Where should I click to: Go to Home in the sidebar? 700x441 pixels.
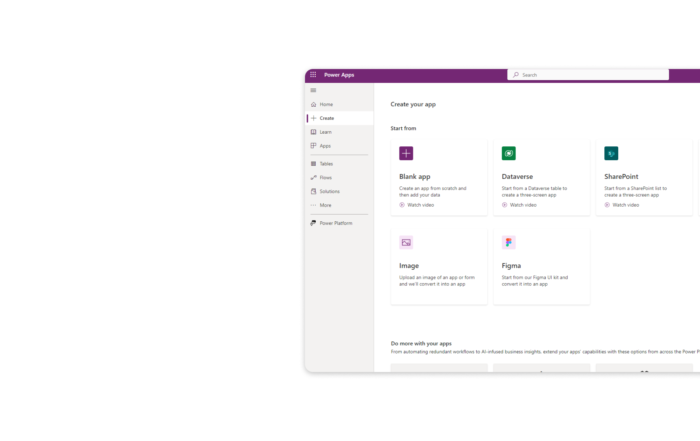(340, 104)
